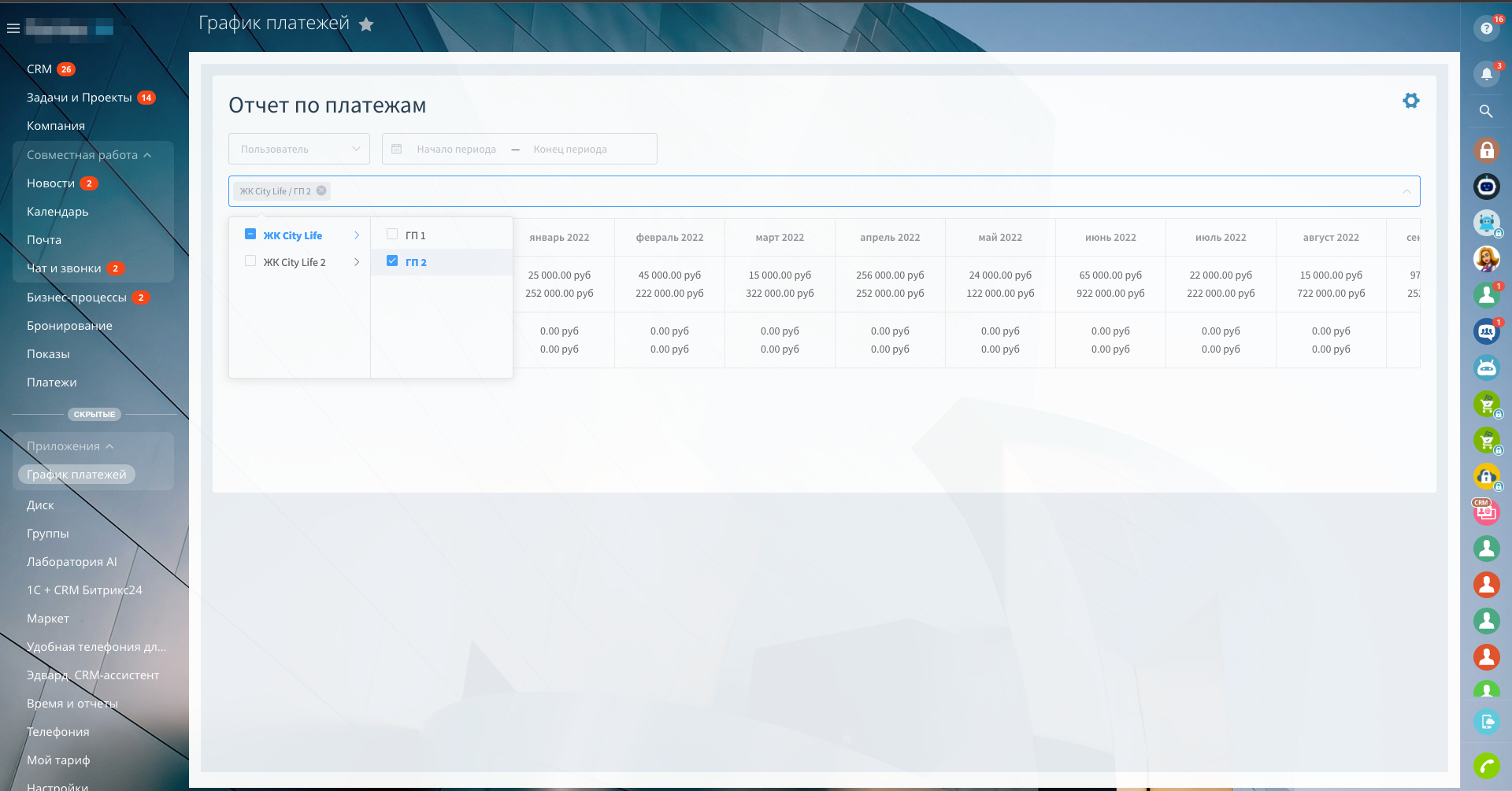
Task: Uncheck the ГП 2 checkbox
Action: click(x=392, y=261)
